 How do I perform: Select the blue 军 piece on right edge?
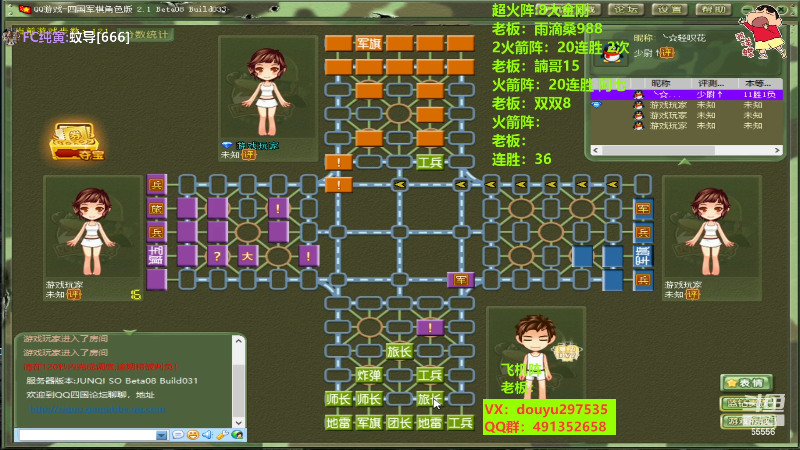pos(643,208)
